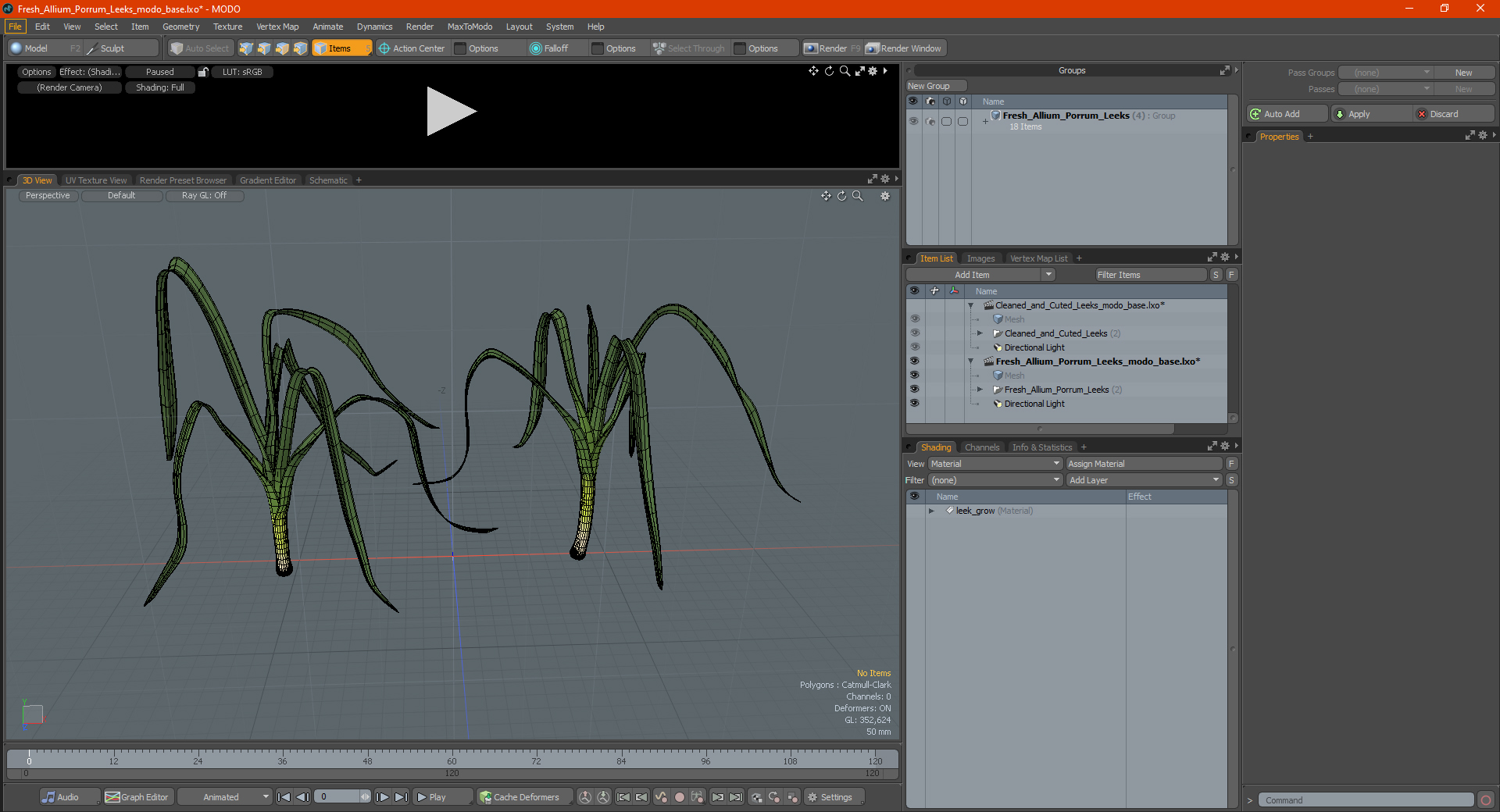Viewport: 1500px width, 812px height.
Task: Toggle Auto Select option
Action: tap(200, 48)
